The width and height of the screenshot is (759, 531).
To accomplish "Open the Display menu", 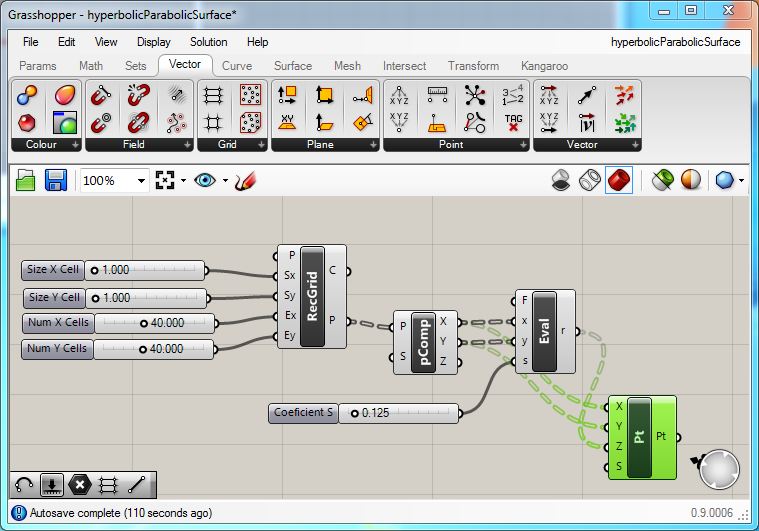I will (x=153, y=42).
